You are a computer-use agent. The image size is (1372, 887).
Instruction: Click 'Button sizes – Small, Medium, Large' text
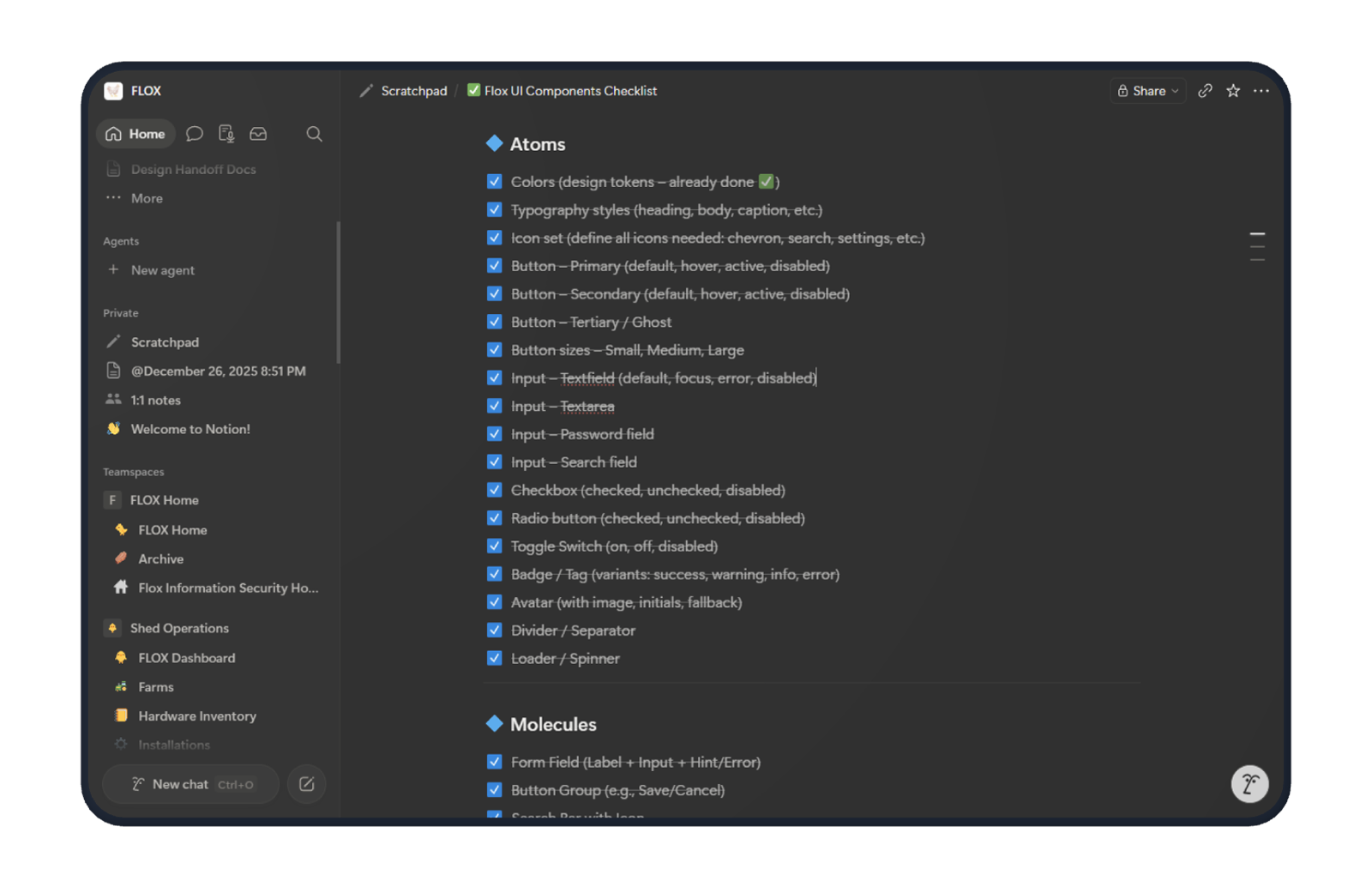[628, 350]
